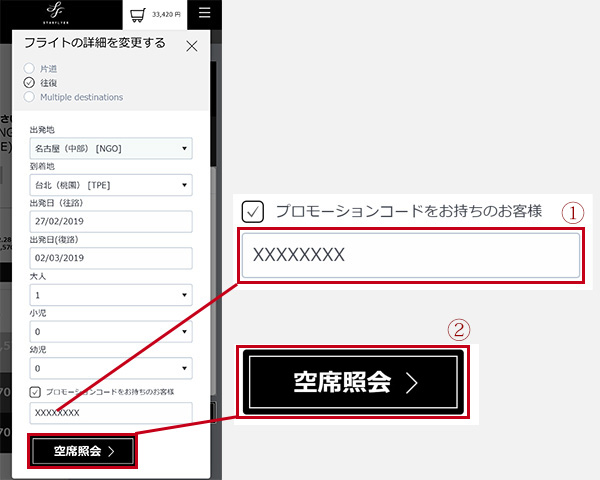The width and height of the screenshot is (600, 480).
Task: Expand the 出発地 departure airport dropdown
Action: [x=110, y=149]
